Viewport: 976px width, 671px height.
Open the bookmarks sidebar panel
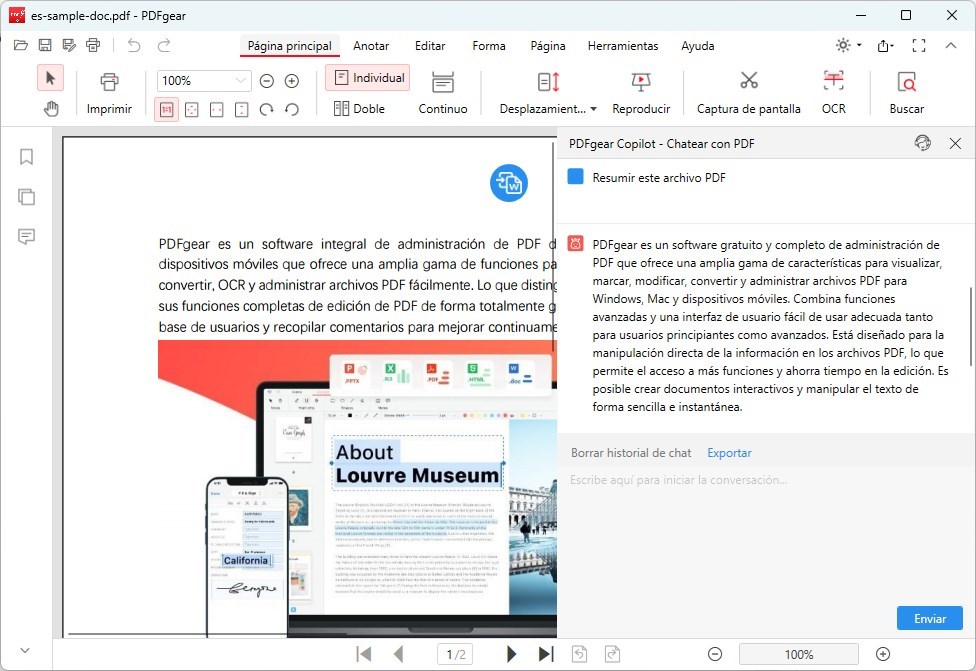[x=26, y=157]
